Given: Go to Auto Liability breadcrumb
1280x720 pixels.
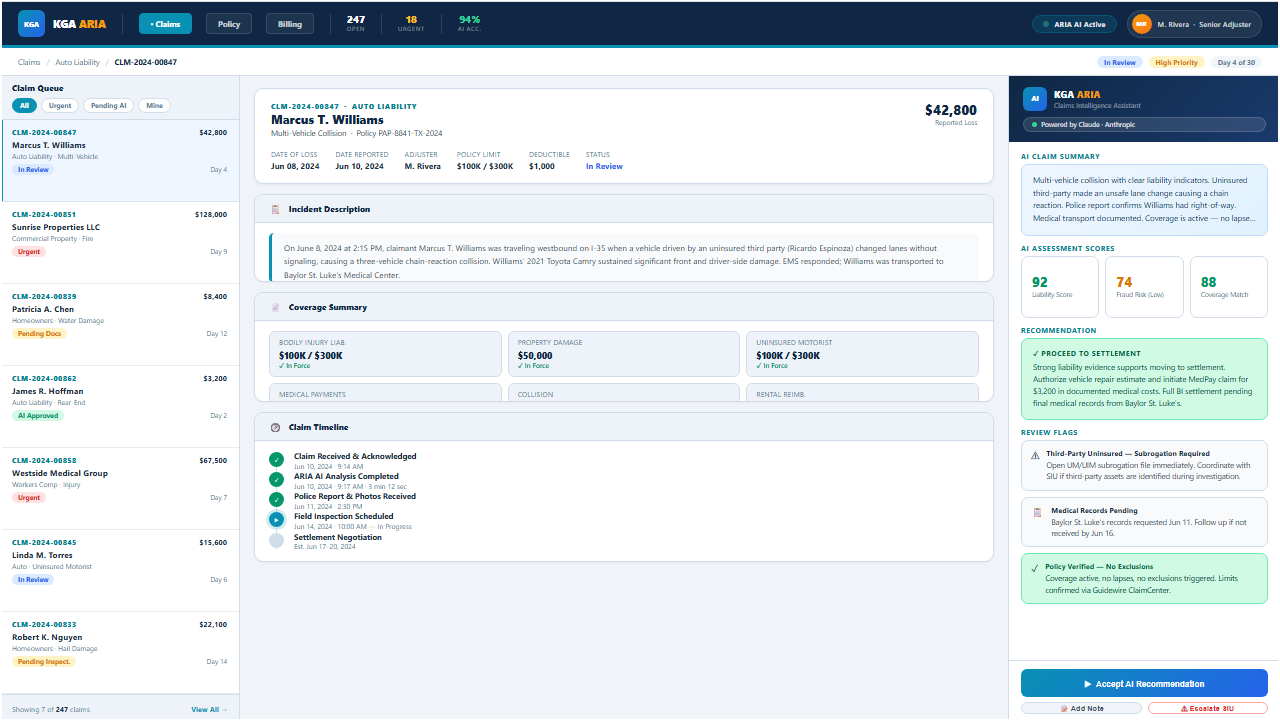Looking at the screenshot, I should coord(78,62).
